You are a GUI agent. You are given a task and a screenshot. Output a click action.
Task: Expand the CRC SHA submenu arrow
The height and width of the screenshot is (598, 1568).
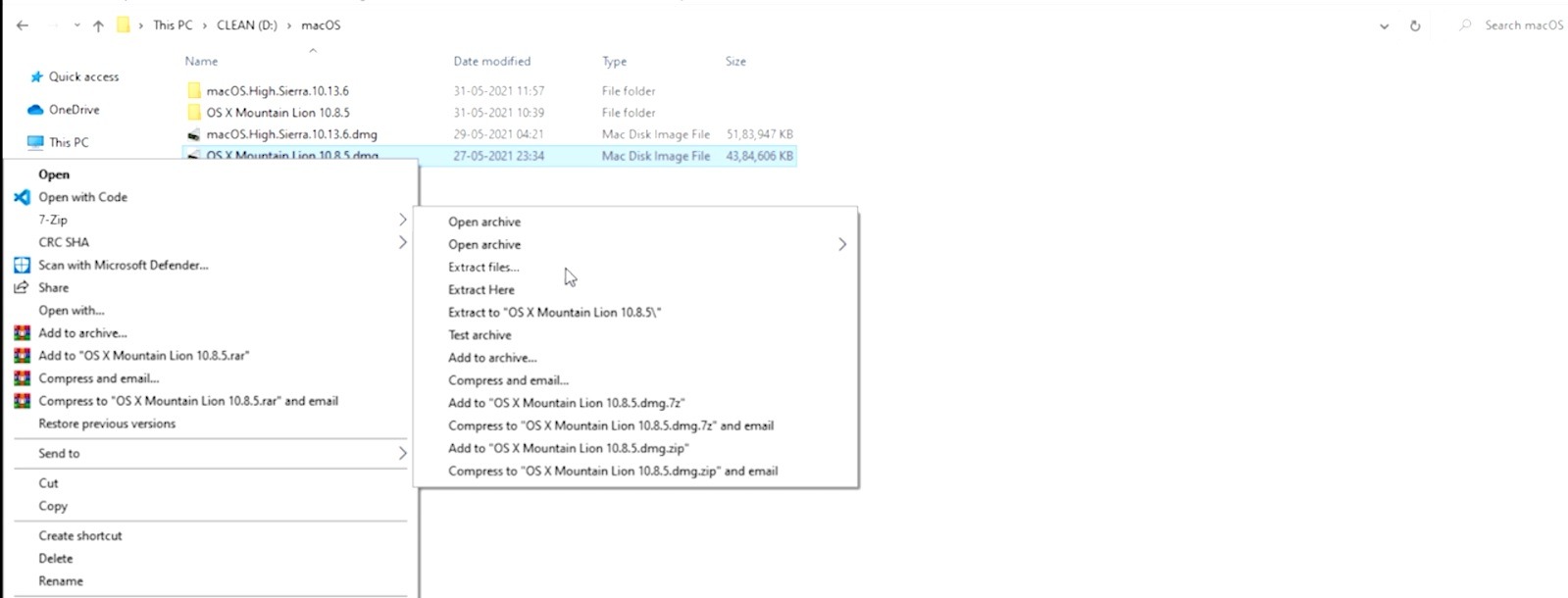pyautogui.click(x=402, y=242)
